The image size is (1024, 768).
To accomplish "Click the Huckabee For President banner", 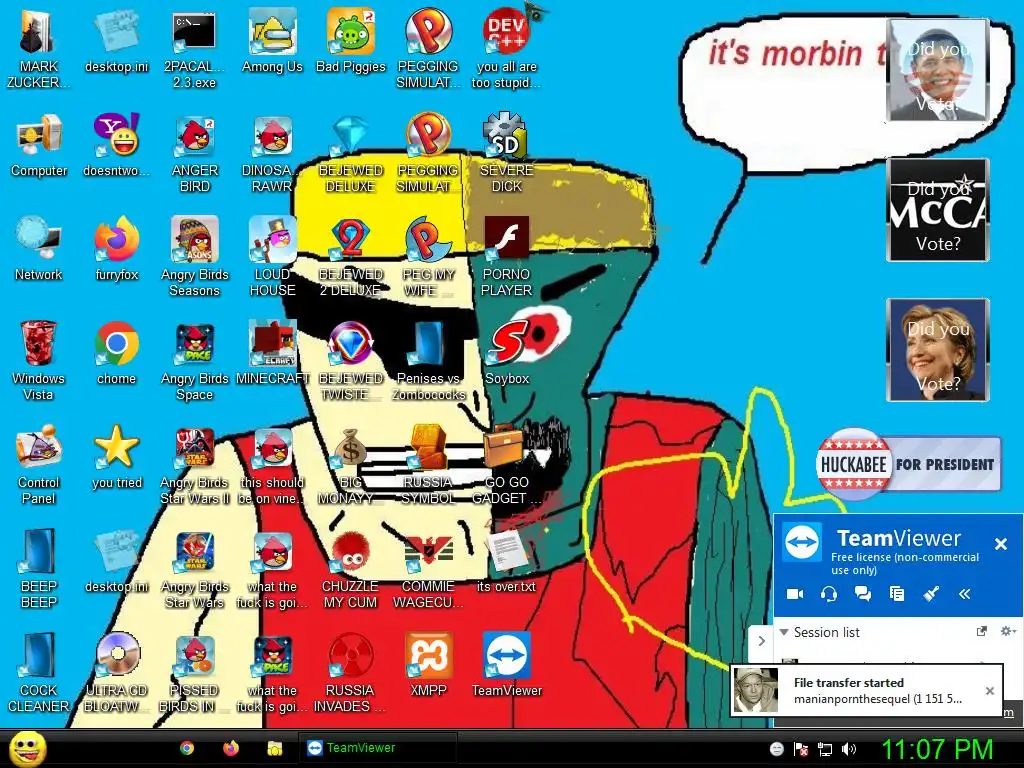I will (908, 464).
